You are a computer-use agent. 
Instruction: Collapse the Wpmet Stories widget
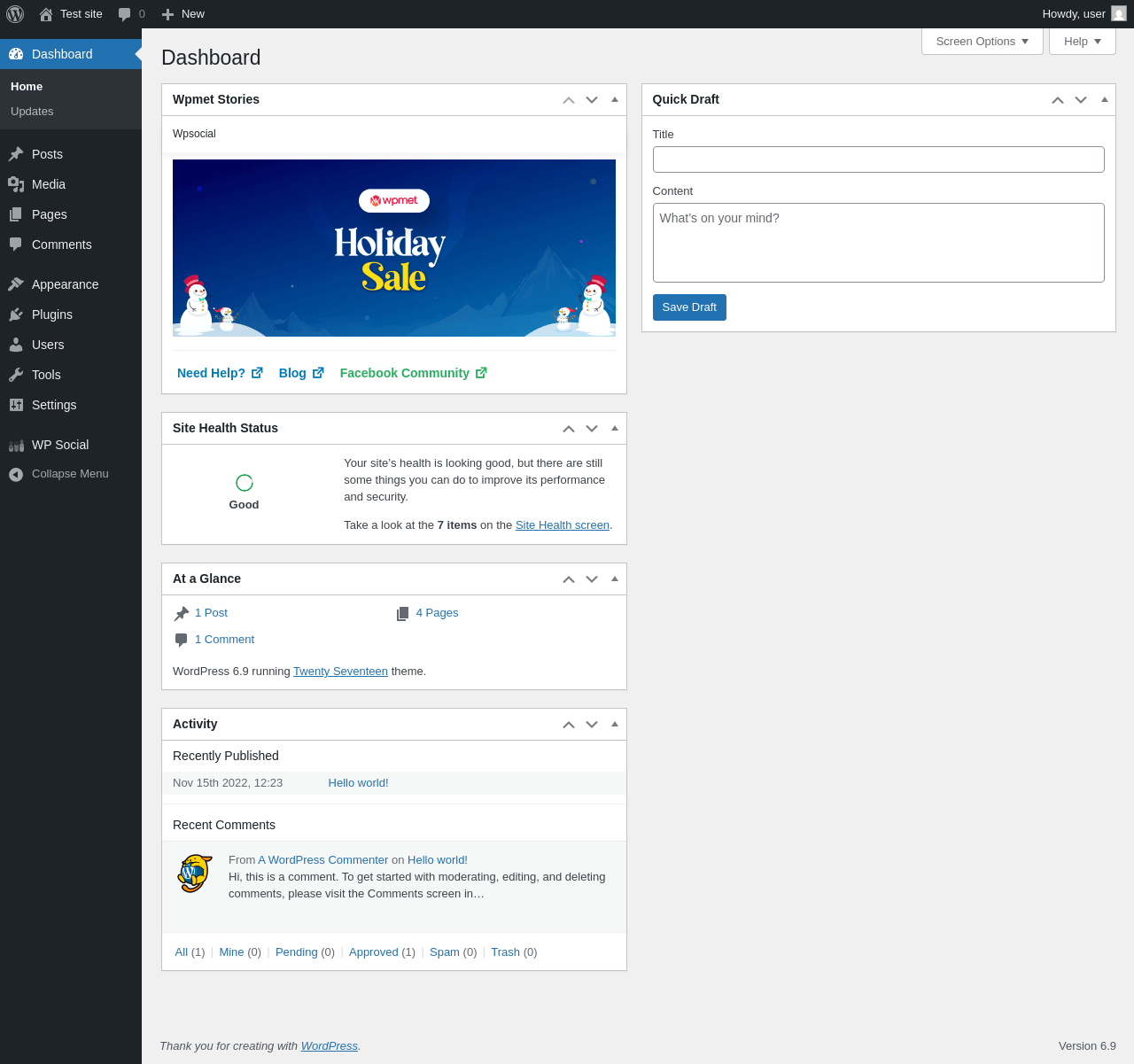tap(615, 99)
